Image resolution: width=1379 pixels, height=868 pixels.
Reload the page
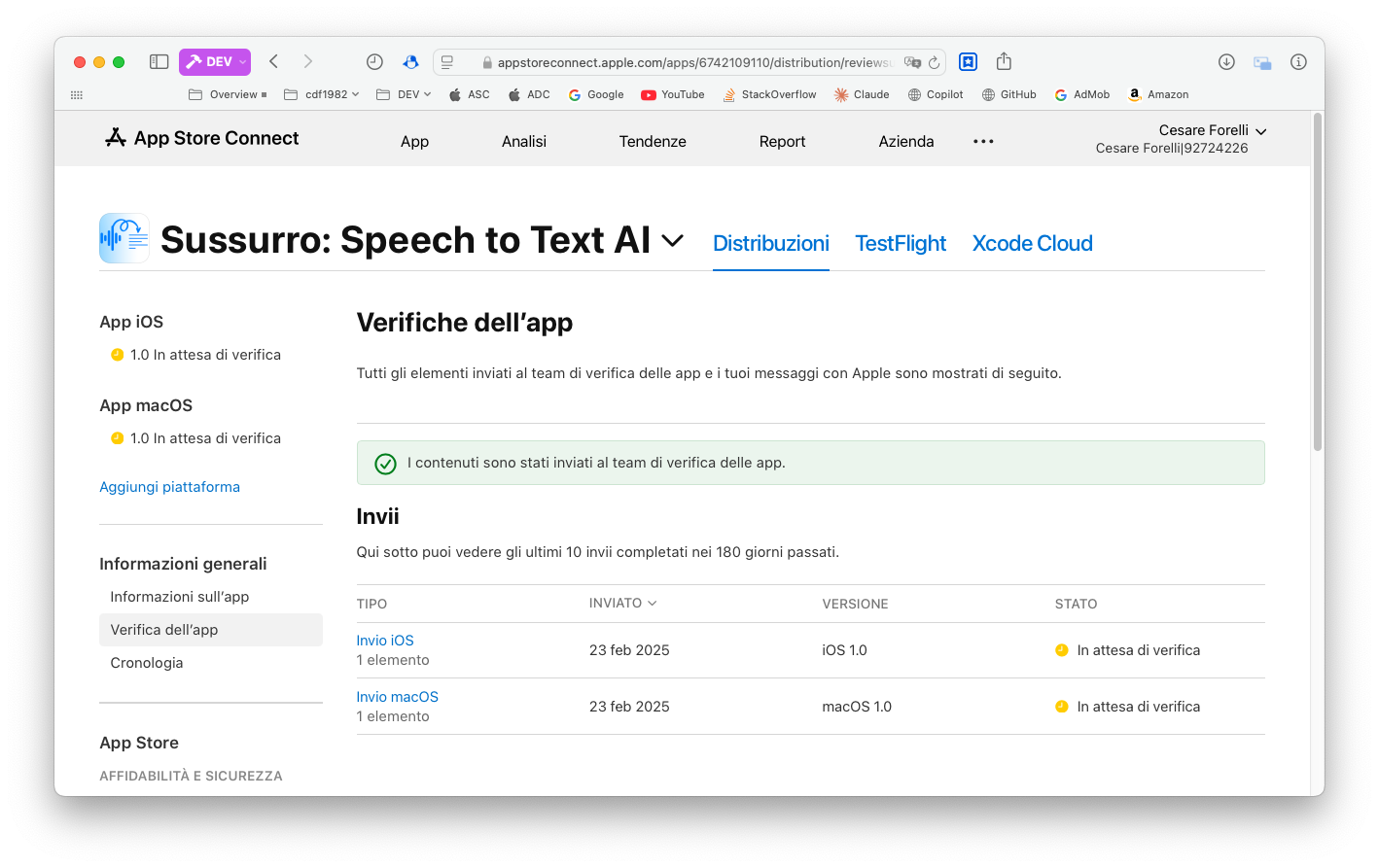pos(934,62)
